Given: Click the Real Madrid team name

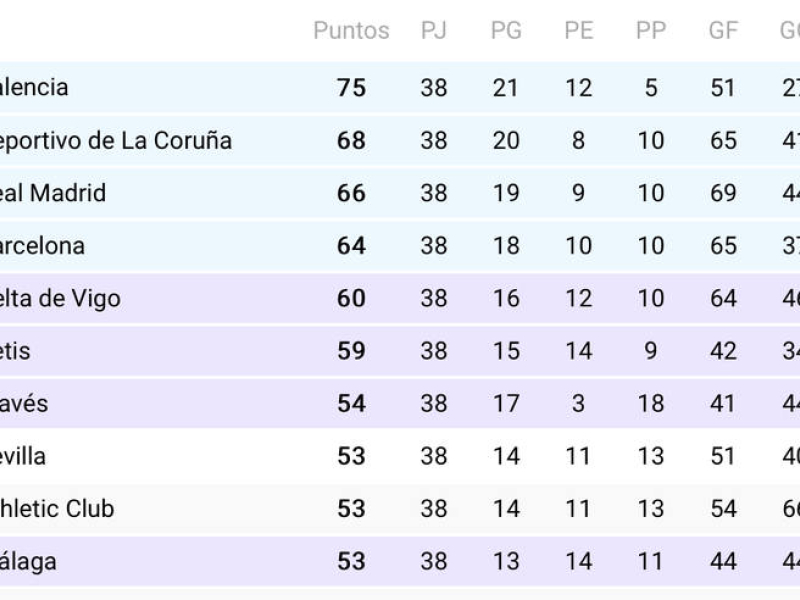Looking at the screenshot, I should click(52, 193).
